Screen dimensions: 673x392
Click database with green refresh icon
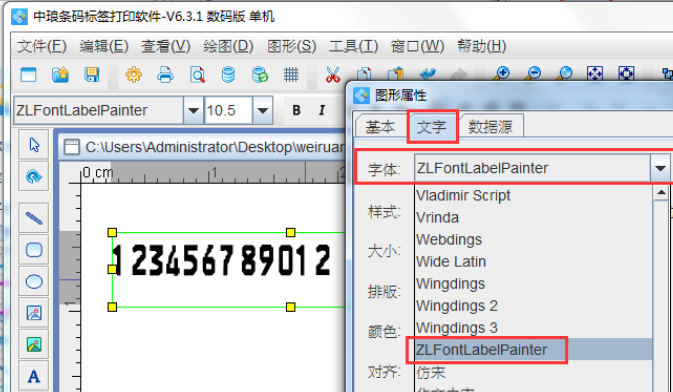260,75
